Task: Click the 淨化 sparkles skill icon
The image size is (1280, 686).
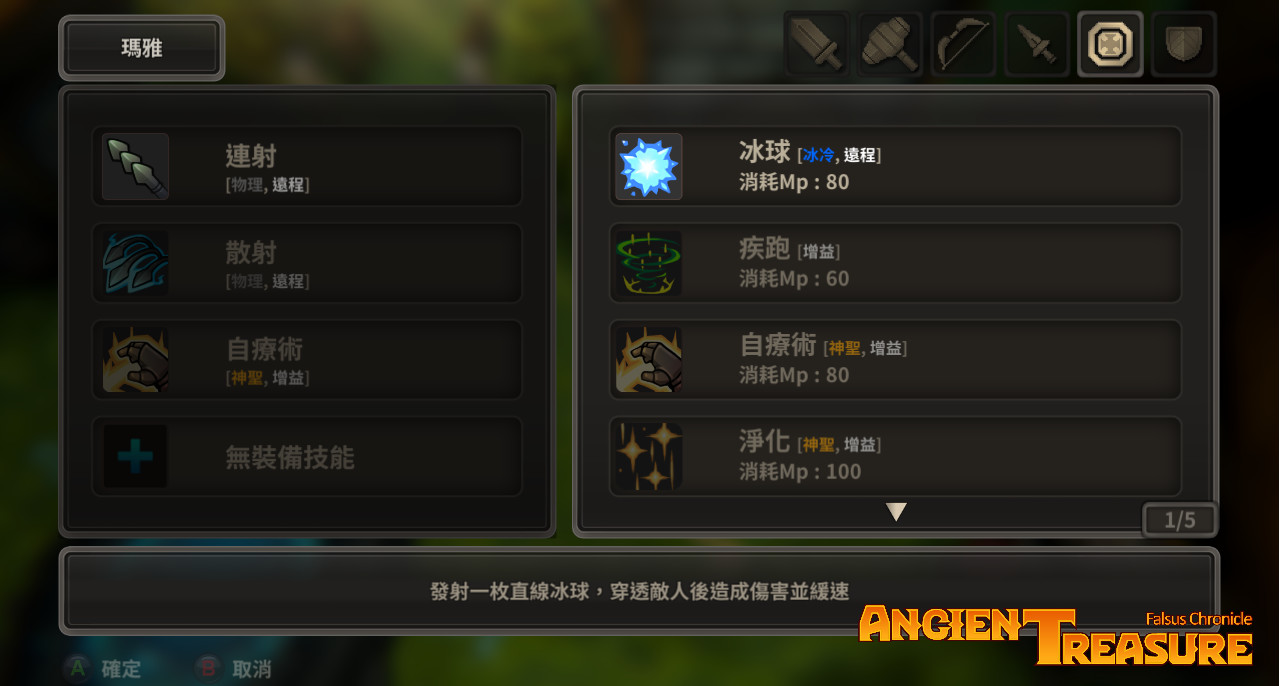Action: pos(649,456)
